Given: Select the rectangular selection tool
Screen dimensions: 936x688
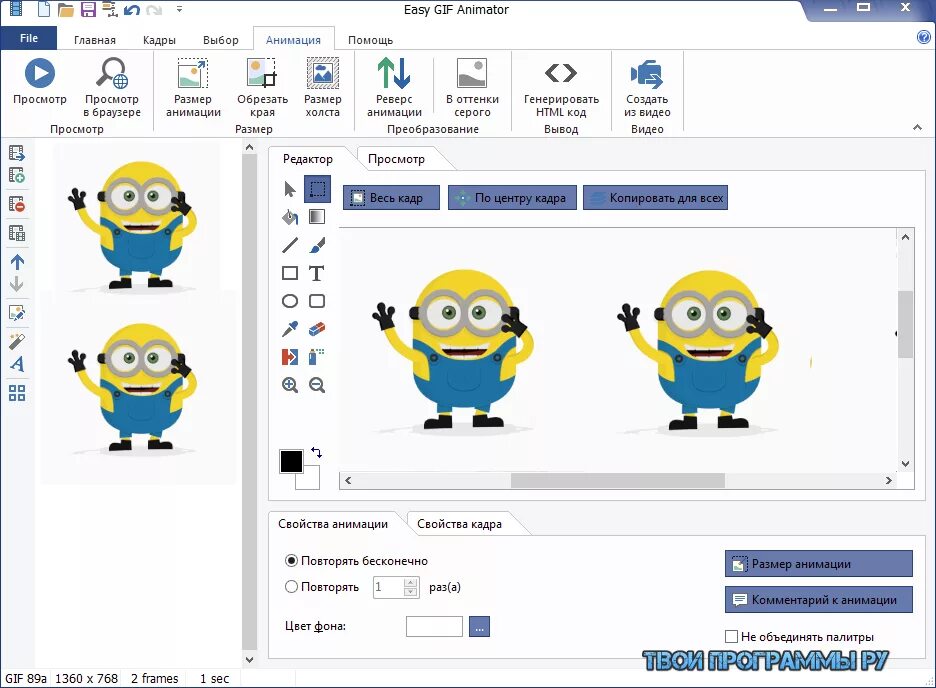Looking at the screenshot, I should (318, 189).
